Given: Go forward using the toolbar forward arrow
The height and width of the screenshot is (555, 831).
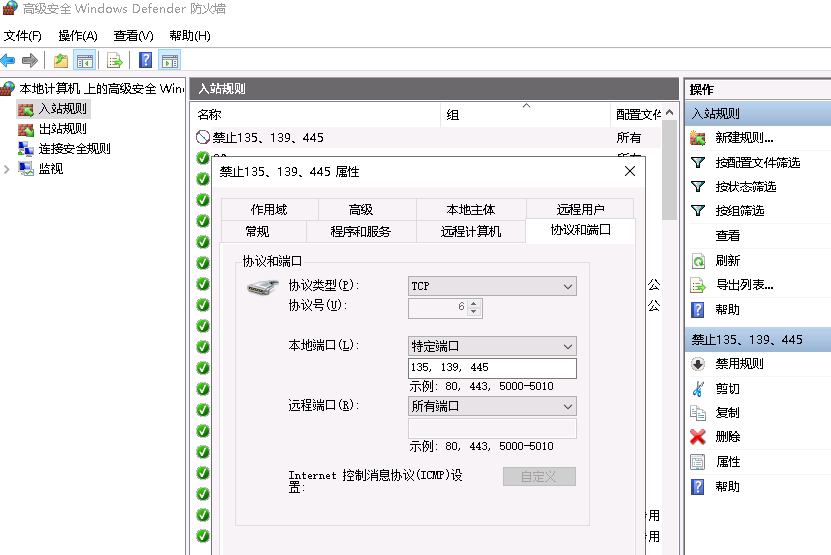Looking at the screenshot, I should 30,60.
